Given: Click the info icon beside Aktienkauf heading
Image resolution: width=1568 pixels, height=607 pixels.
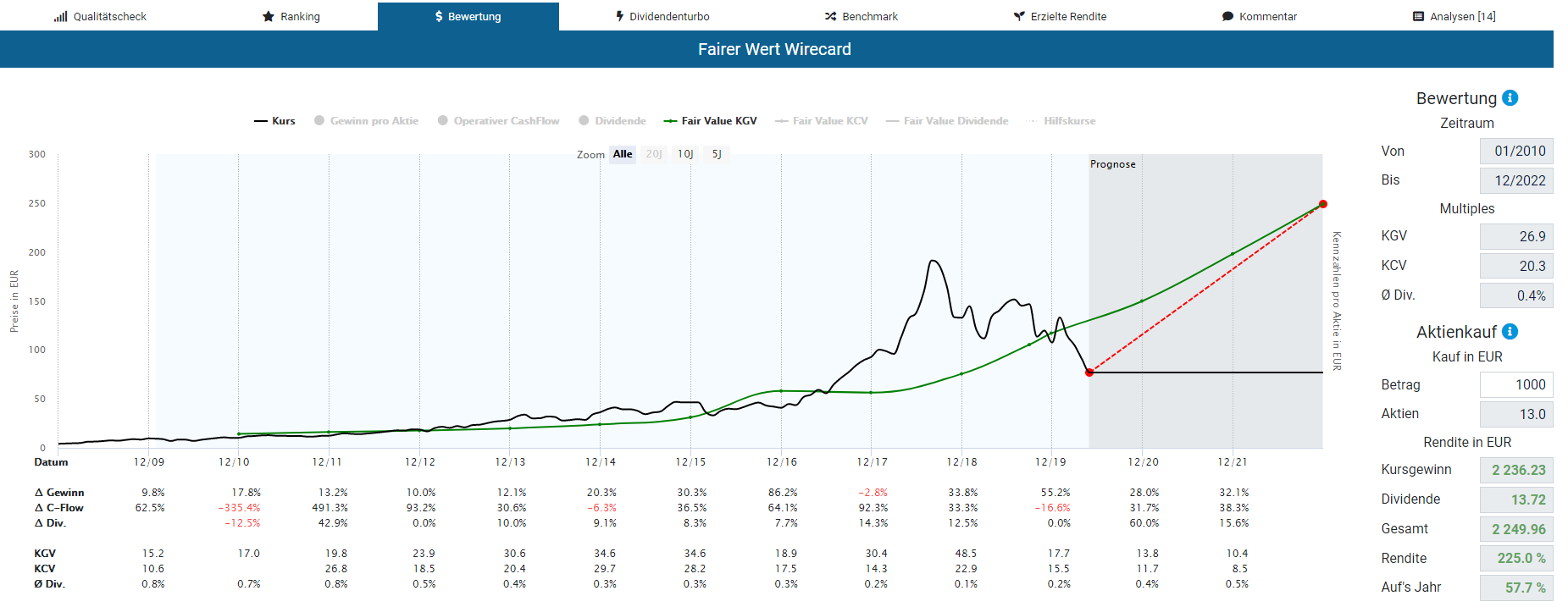Looking at the screenshot, I should click(1510, 332).
